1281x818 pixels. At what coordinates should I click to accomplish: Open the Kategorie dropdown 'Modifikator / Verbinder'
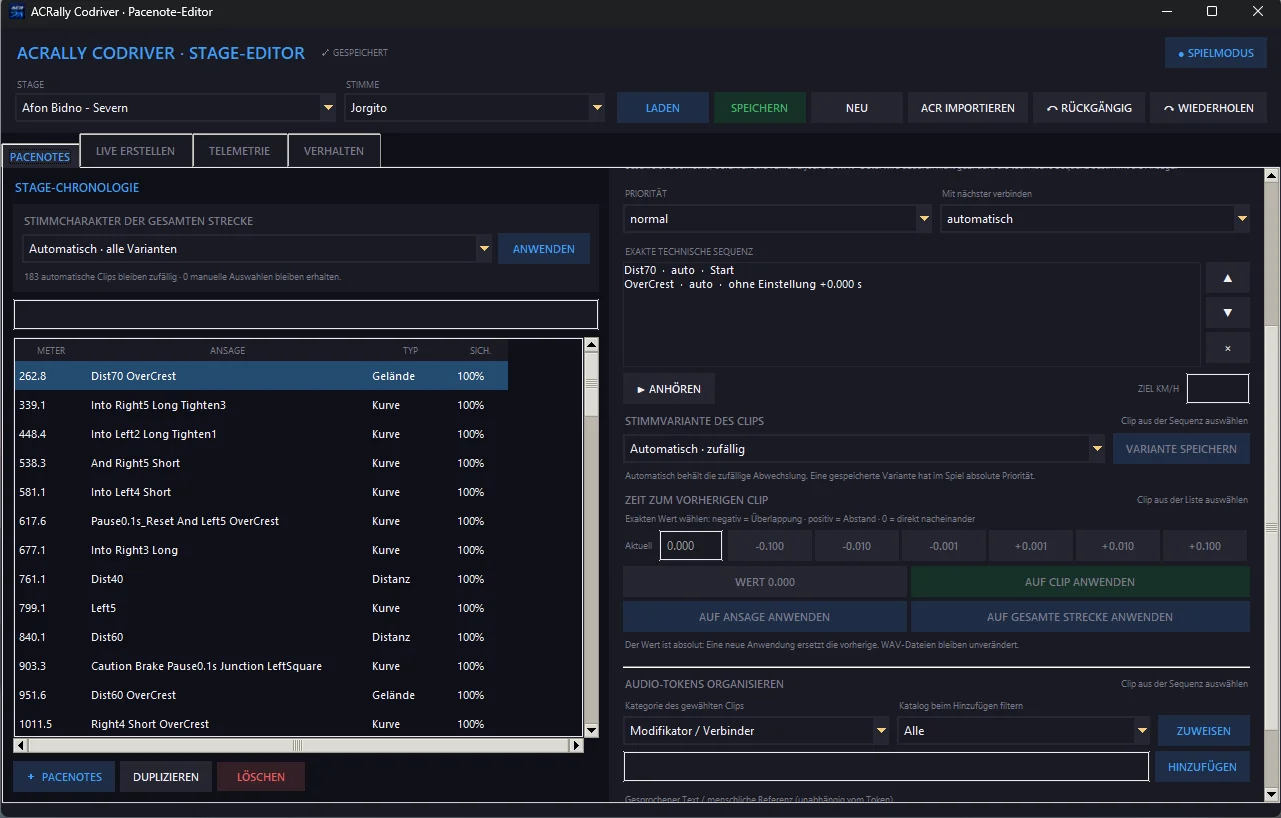(756, 731)
